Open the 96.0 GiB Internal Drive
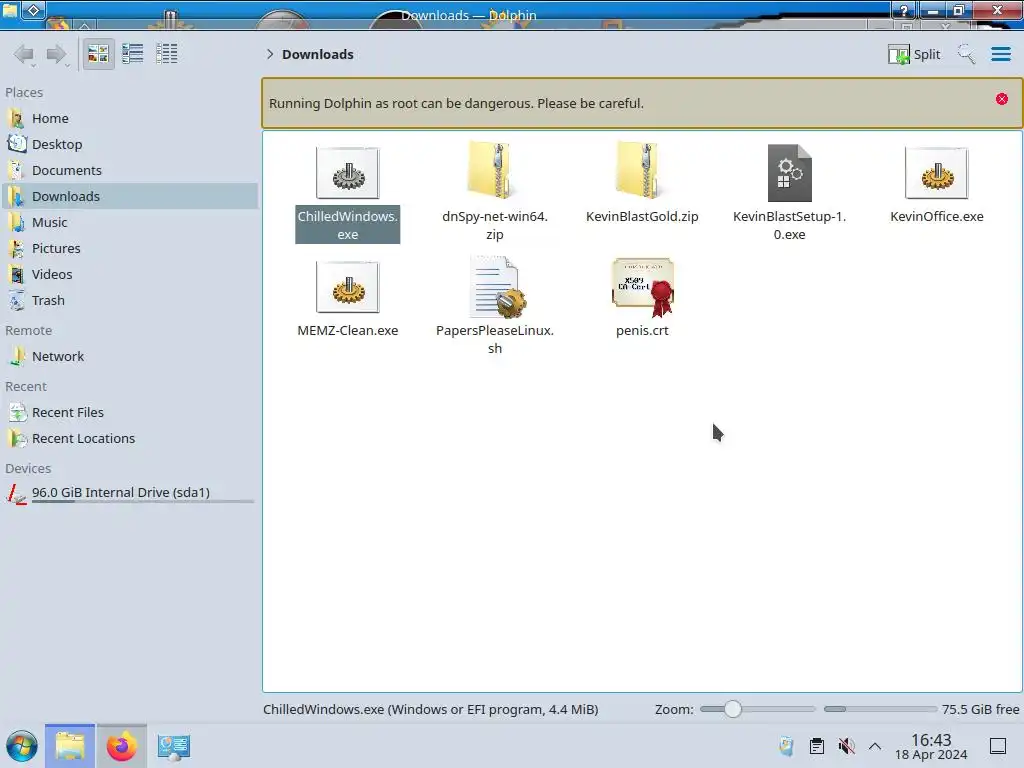The image size is (1024, 768). point(130,493)
